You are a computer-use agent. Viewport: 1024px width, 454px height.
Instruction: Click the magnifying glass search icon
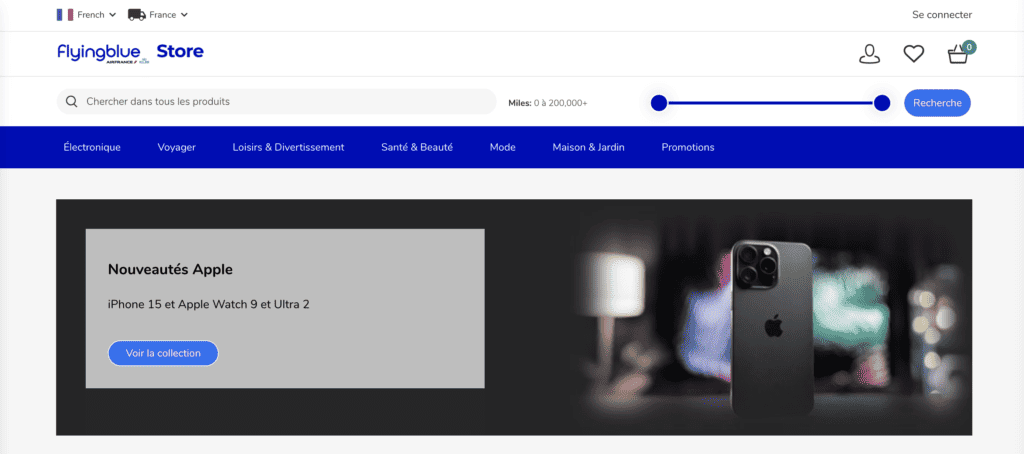coord(72,102)
